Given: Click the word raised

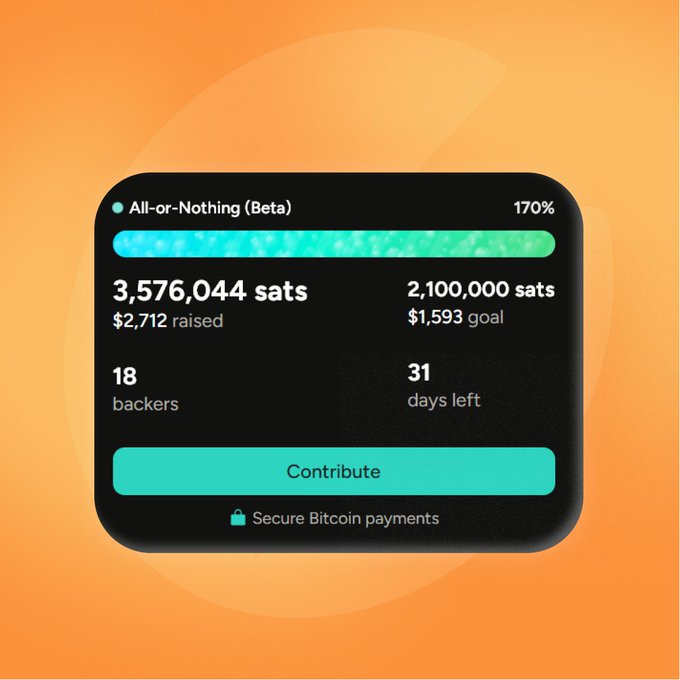Looking at the screenshot, I should click(x=197, y=321).
